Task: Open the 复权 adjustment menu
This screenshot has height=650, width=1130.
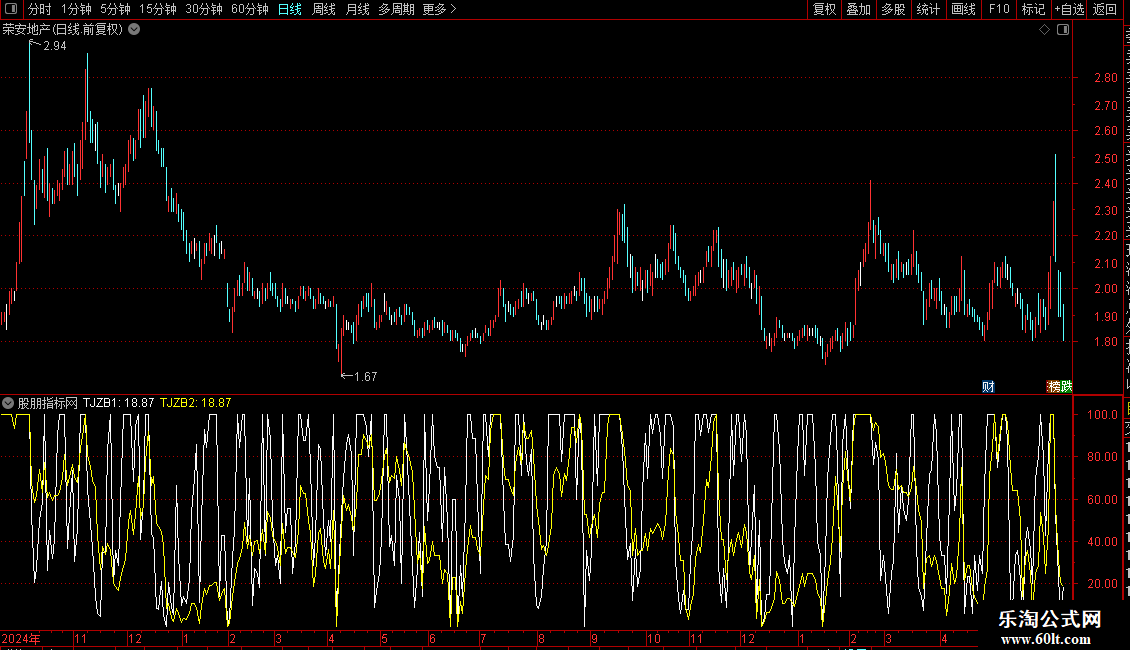Action: (824, 9)
